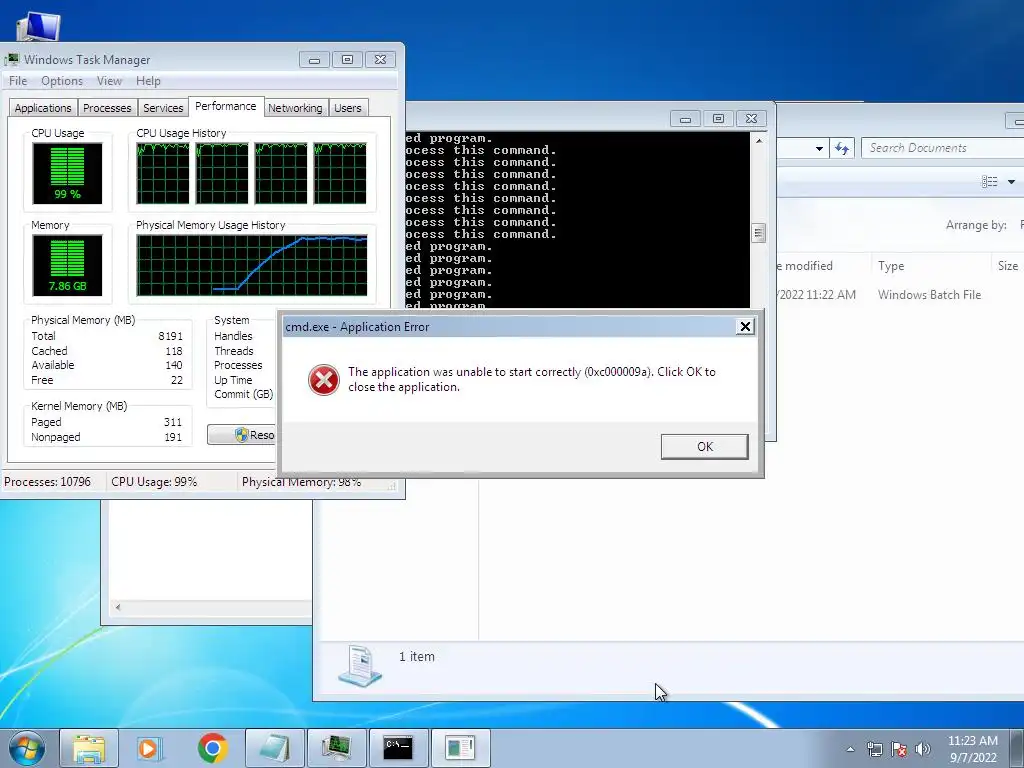1024x768 pixels.
Task: Click the Search Documents field
Action: 943,148
